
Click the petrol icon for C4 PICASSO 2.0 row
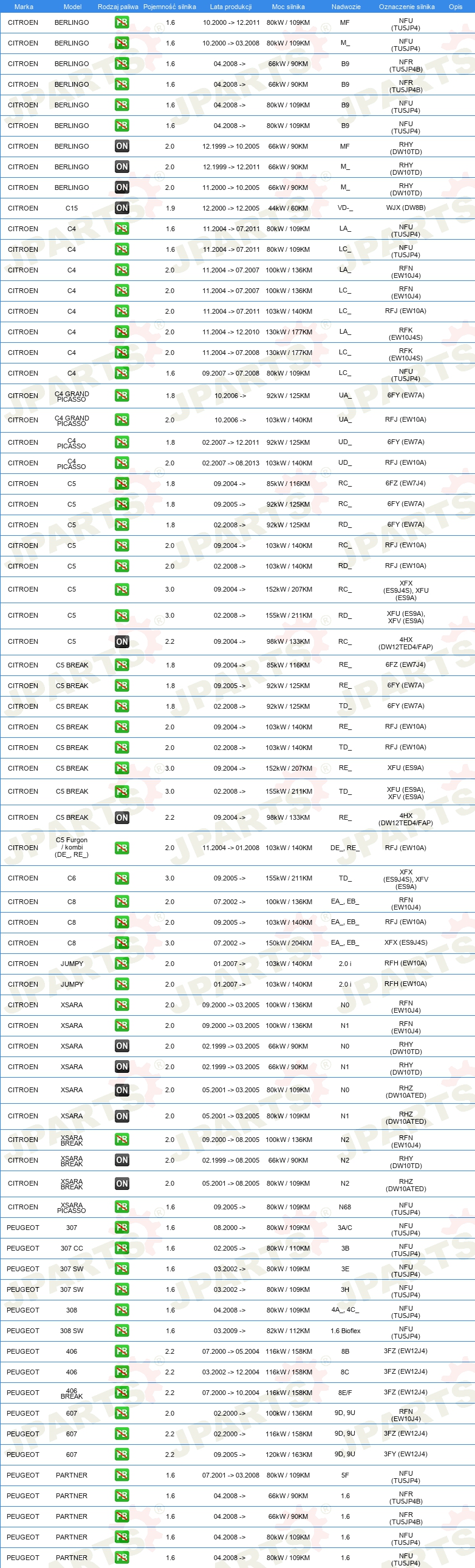pyautogui.click(x=122, y=463)
